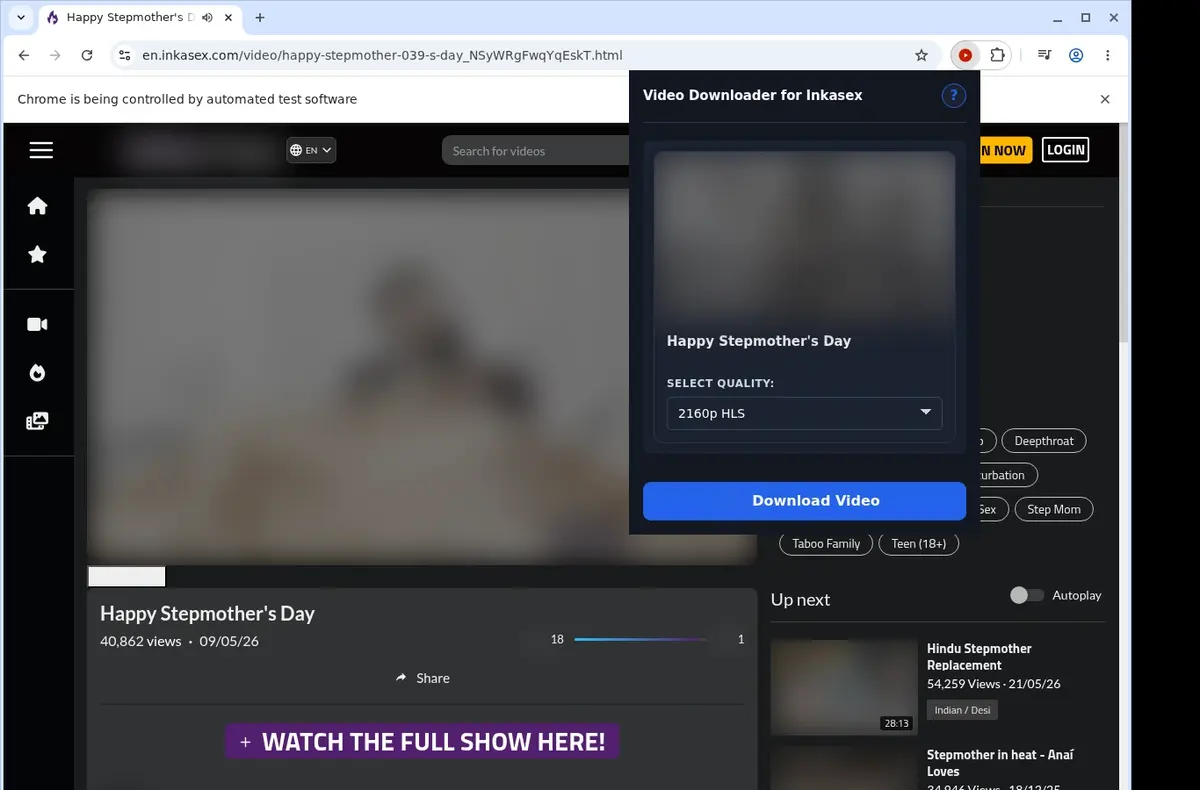Open the Chrome three-dot menu
Viewport: 1200px width, 790px height.
[1108, 56]
